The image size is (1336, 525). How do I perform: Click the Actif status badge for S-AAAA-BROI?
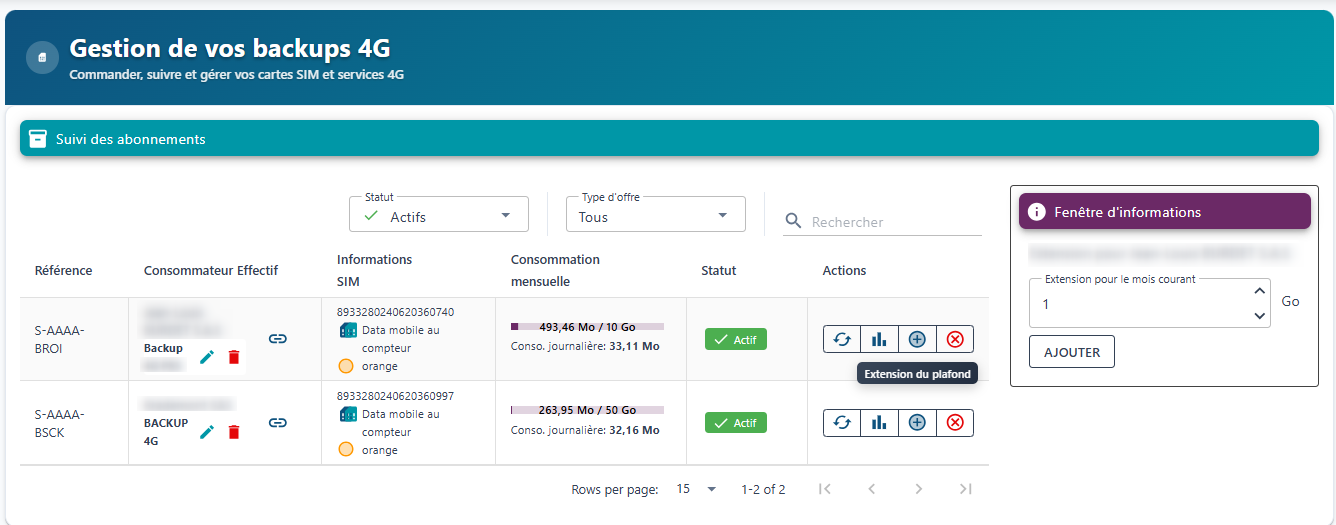735,339
